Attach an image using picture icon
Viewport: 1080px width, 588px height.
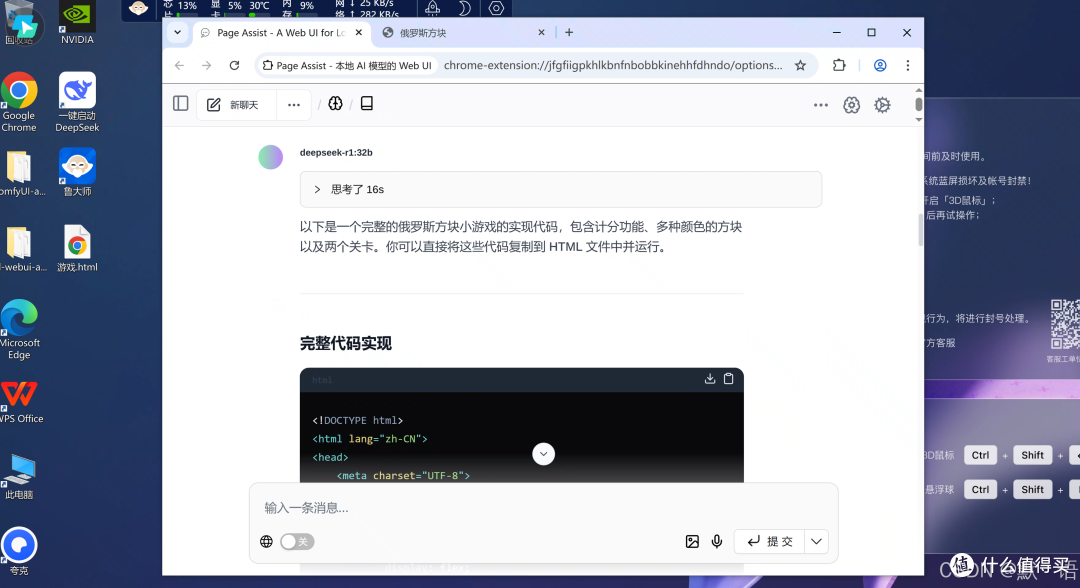click(692, 542)
